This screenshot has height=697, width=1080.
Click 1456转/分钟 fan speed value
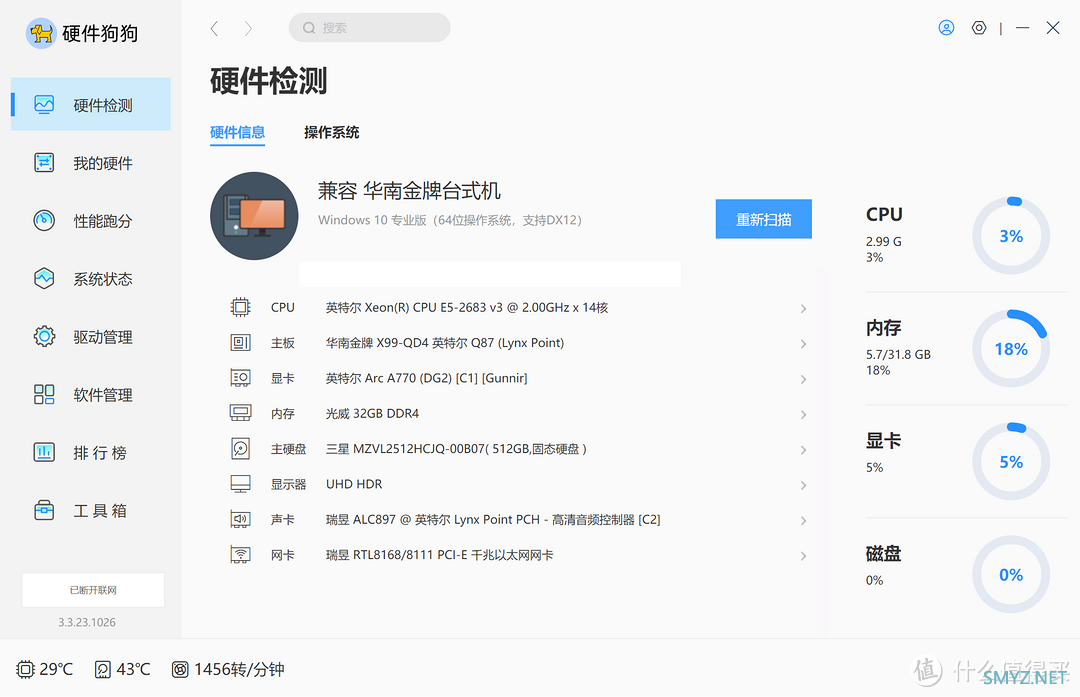pyautogui.click(x=239, y=669)
